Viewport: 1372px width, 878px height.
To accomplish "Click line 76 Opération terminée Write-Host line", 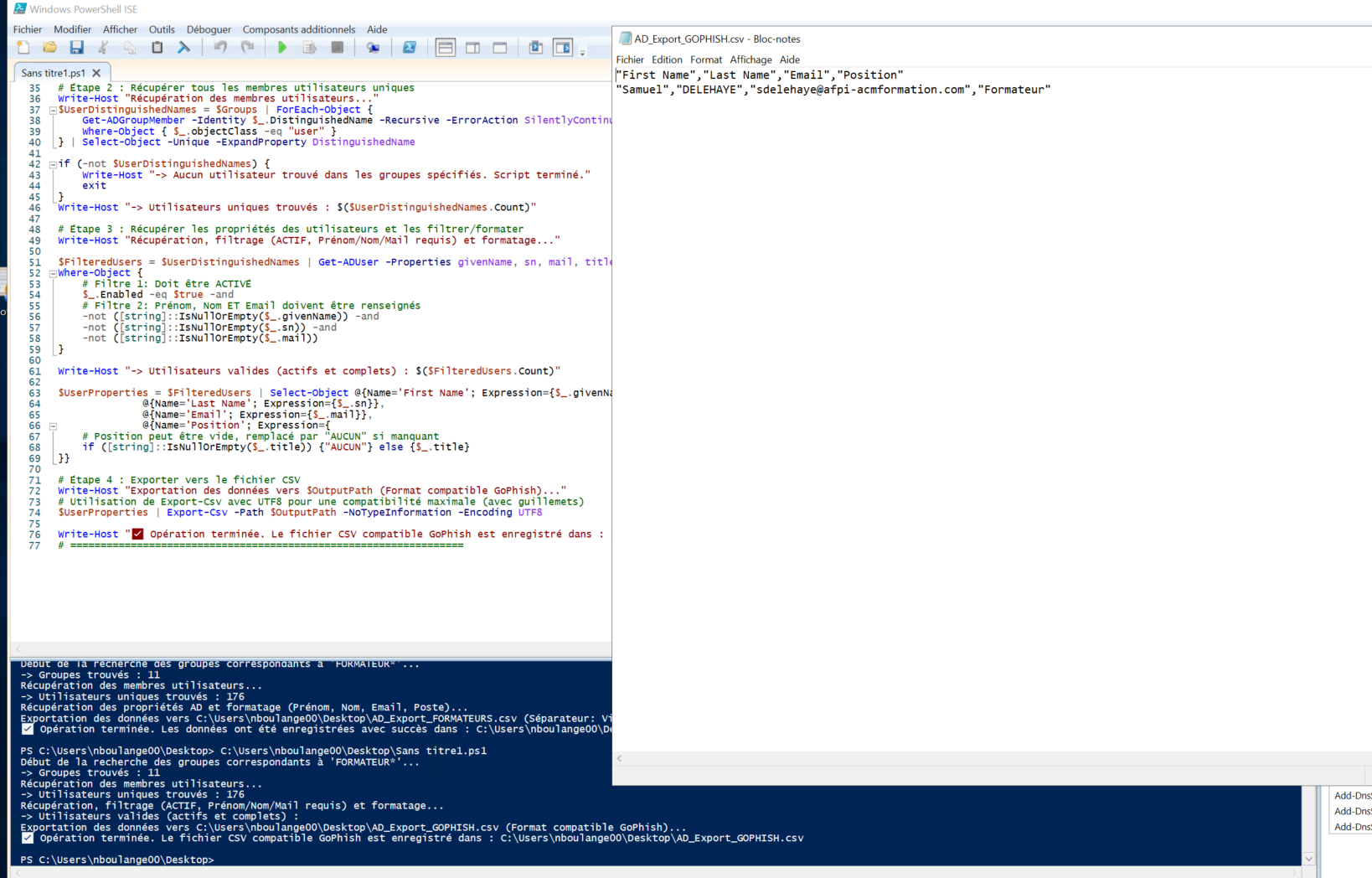I will click(x=331, y=535).
